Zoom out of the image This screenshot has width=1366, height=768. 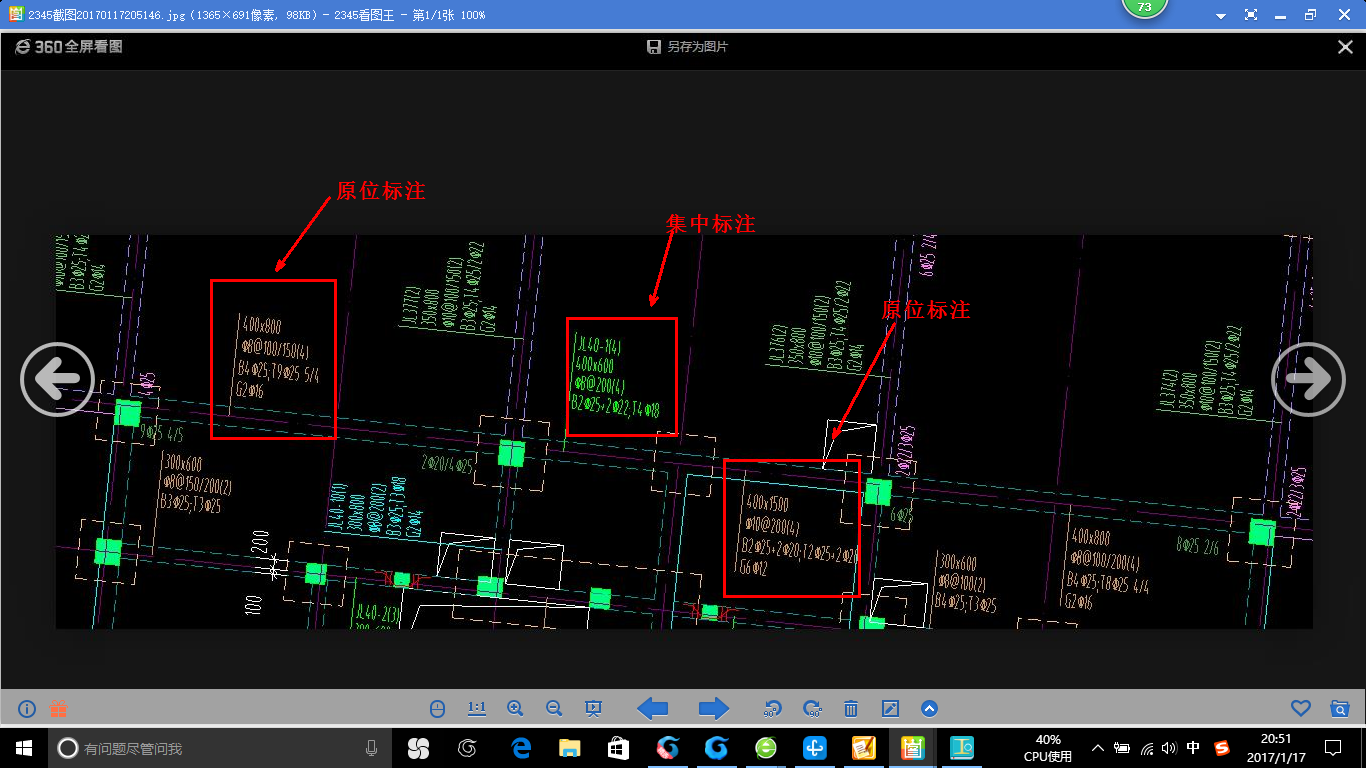click(554, 709)
